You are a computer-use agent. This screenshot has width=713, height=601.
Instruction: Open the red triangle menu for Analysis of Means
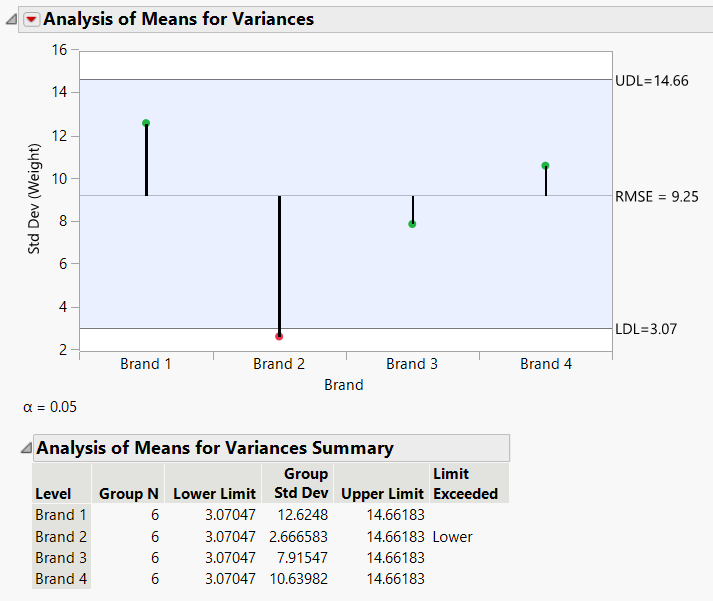coord(31,19)
